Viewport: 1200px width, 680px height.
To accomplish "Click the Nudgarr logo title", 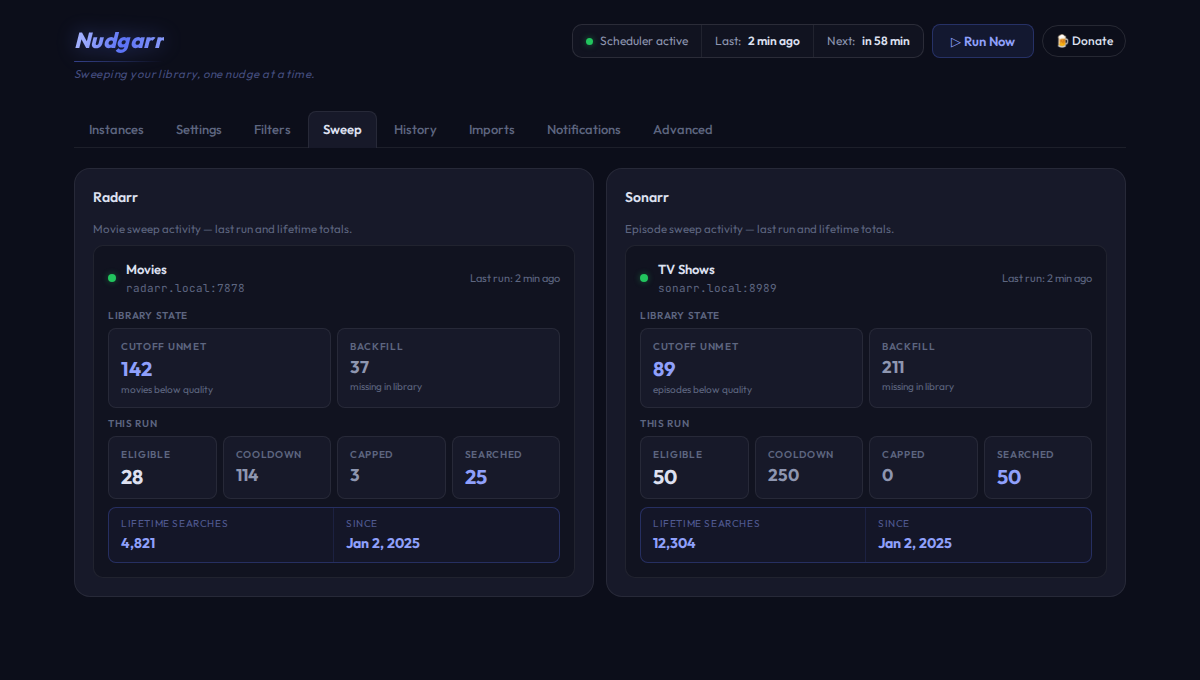I will 119,41.
